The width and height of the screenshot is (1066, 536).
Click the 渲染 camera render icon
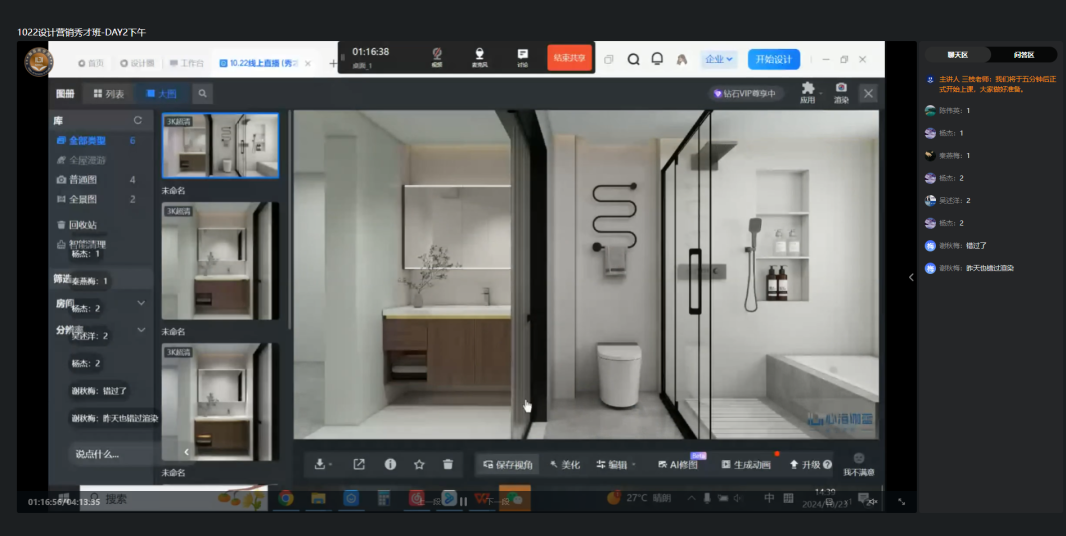[841, 91]
